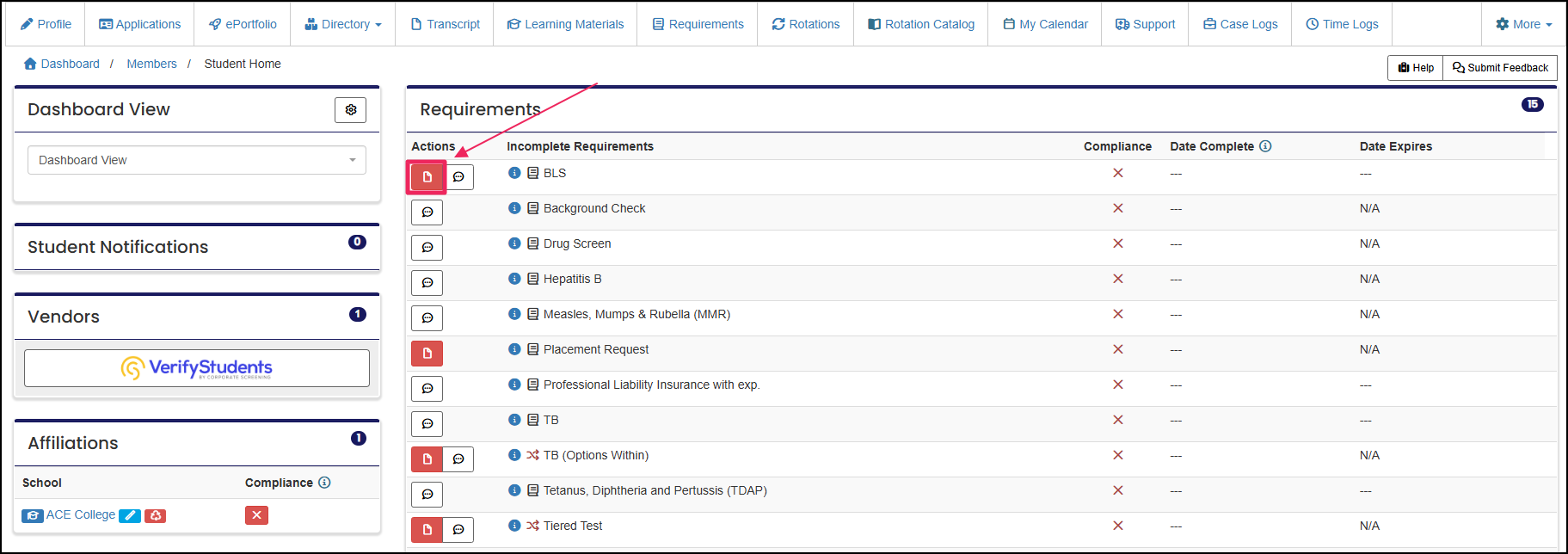
Task: Go to the Applications tab
Action: (139, 24)
